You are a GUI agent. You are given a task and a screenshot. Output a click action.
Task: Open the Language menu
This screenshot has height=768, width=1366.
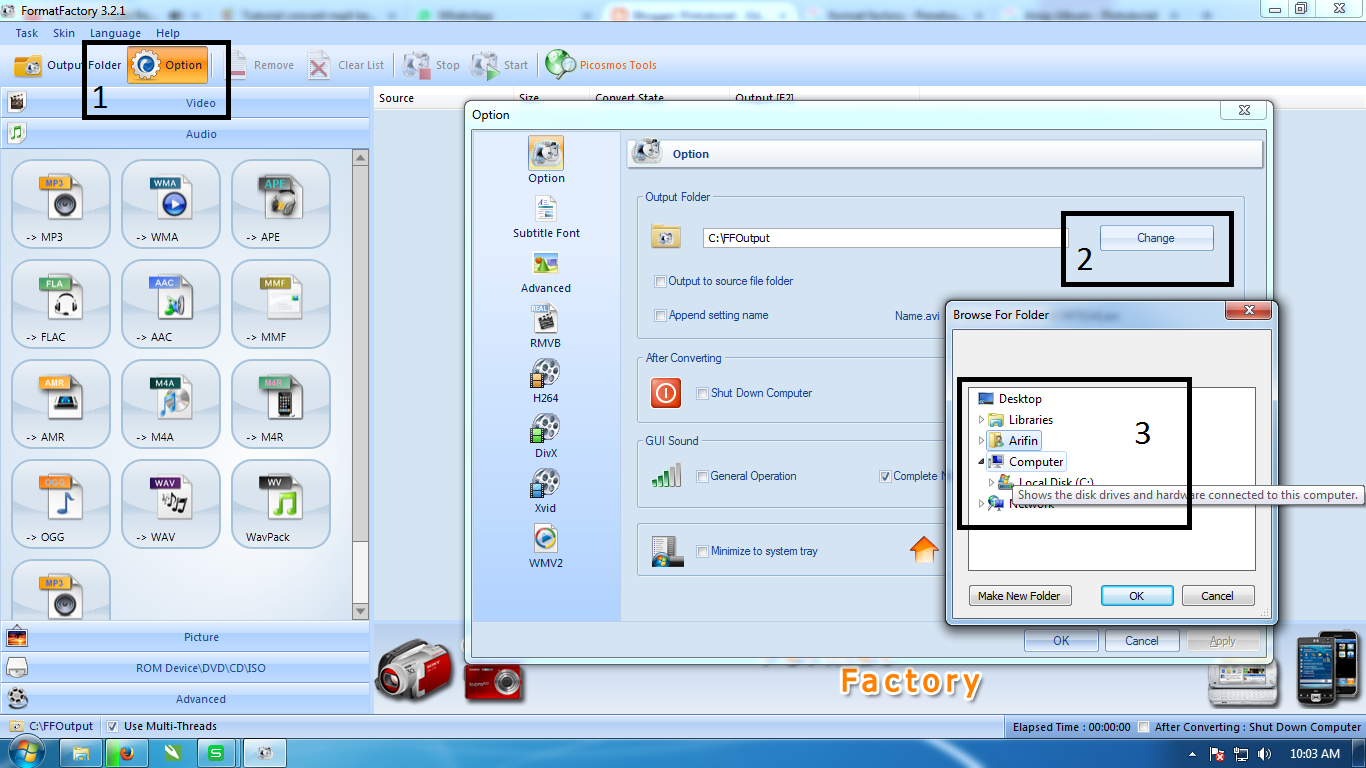tap(115, 33)
